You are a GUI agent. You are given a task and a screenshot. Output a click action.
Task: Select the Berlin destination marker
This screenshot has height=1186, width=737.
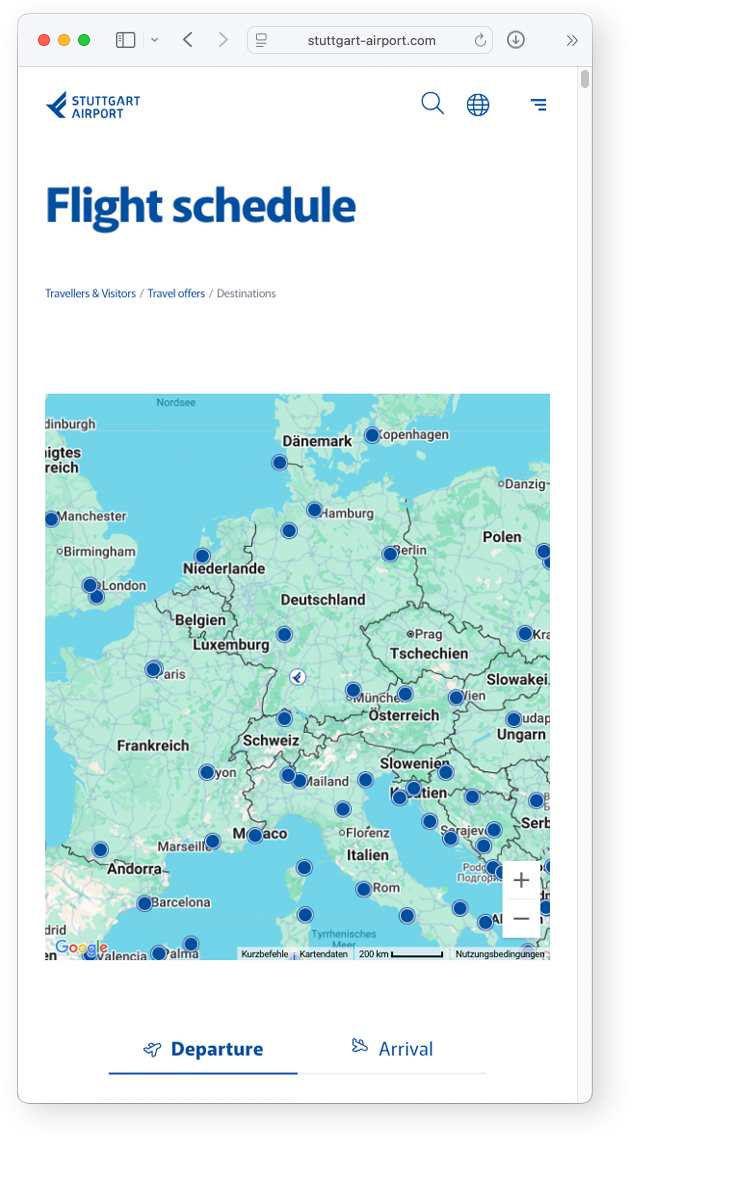(390, 554)
